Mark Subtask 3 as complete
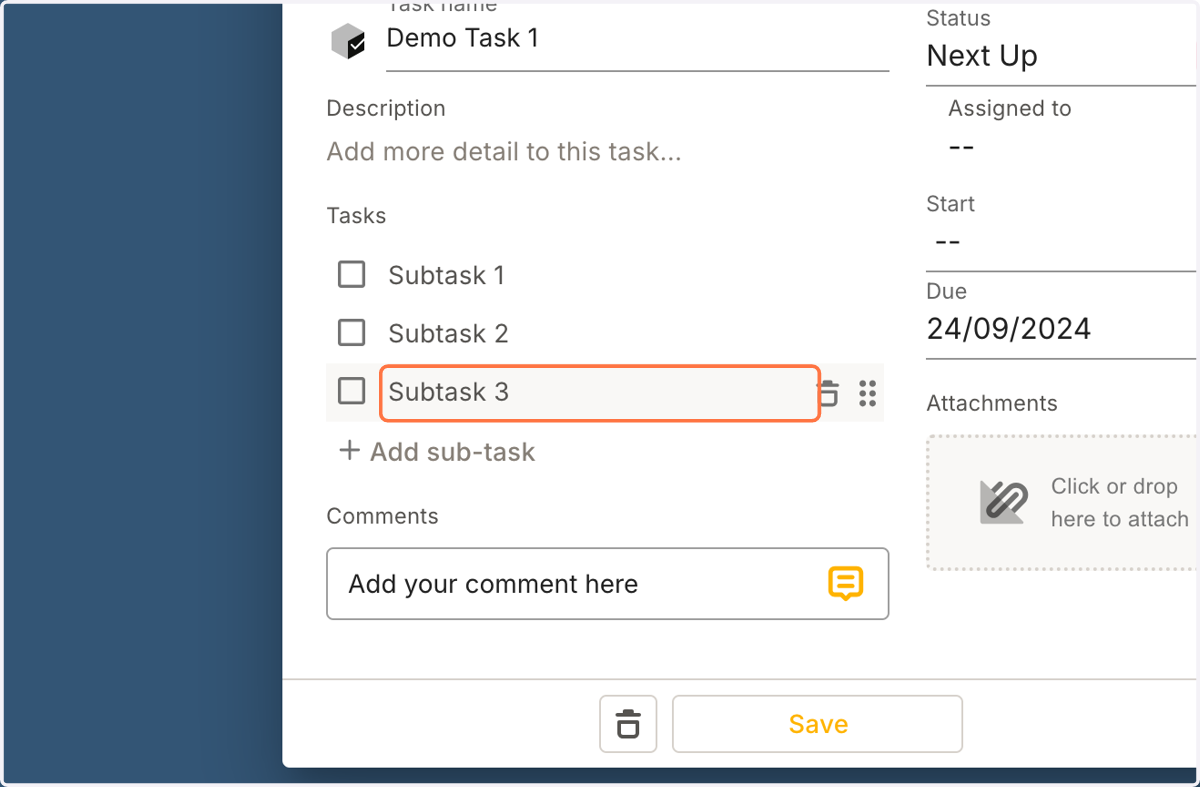Image resolution: width=1200 pixels, height=787 pixels. [x=352, y=391]
